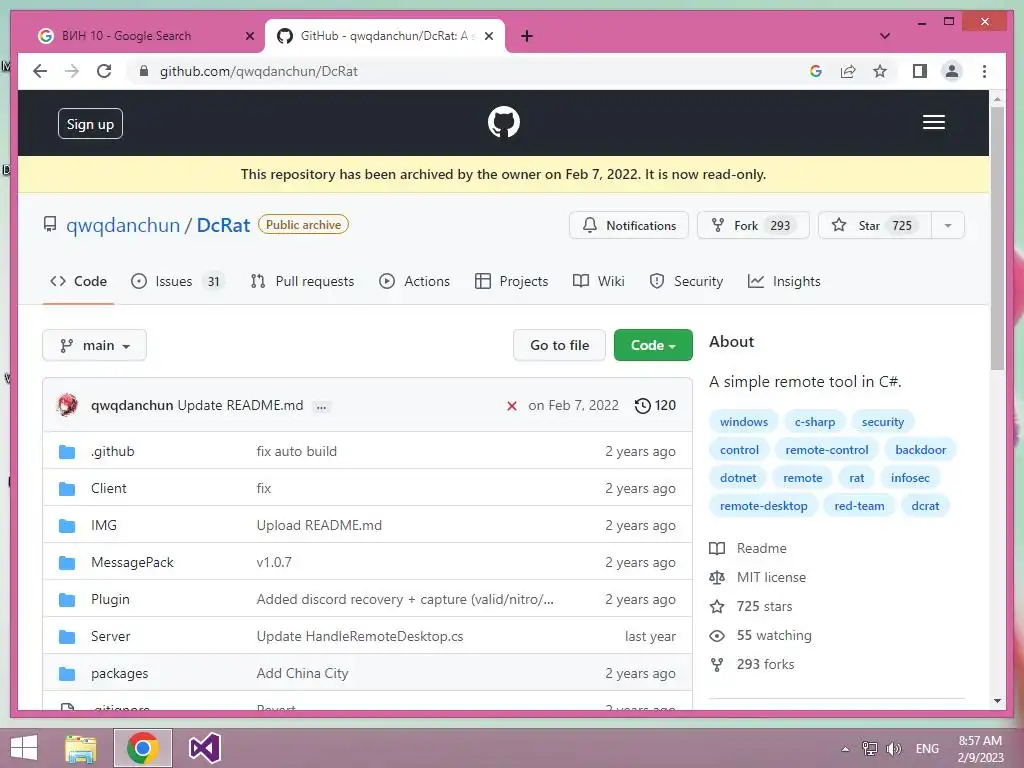Screen dimensions: 1024x768
Task: Open the Issues tab
Action: pos(177,281)
